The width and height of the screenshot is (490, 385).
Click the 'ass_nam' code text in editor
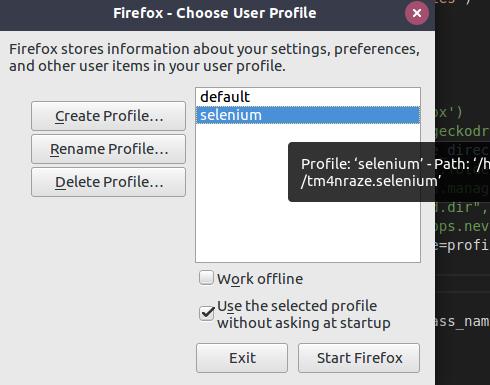click(x=462, y=321)
